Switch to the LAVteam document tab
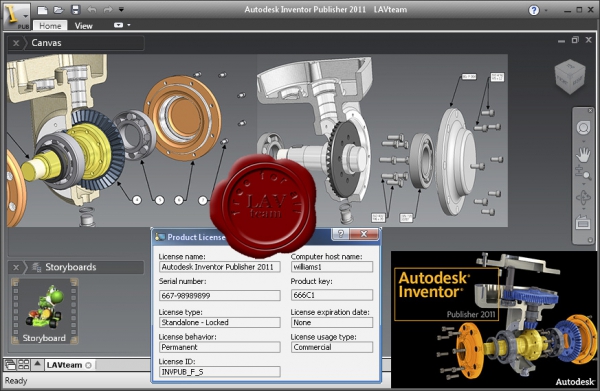This screenshot has width=600, height=391. point(64,365)
